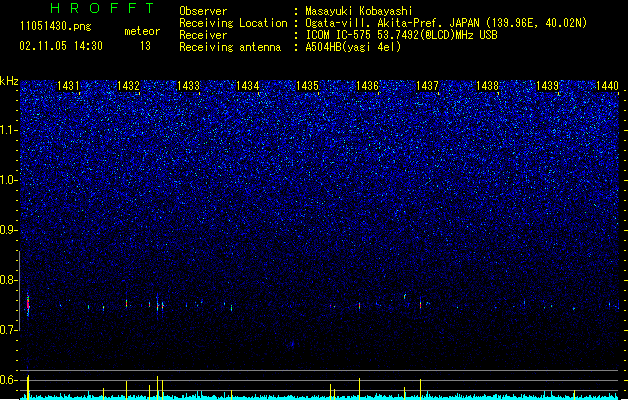Screen dimensions: 629x400
Task: Click time marker 1431
Action: [68, 85]
